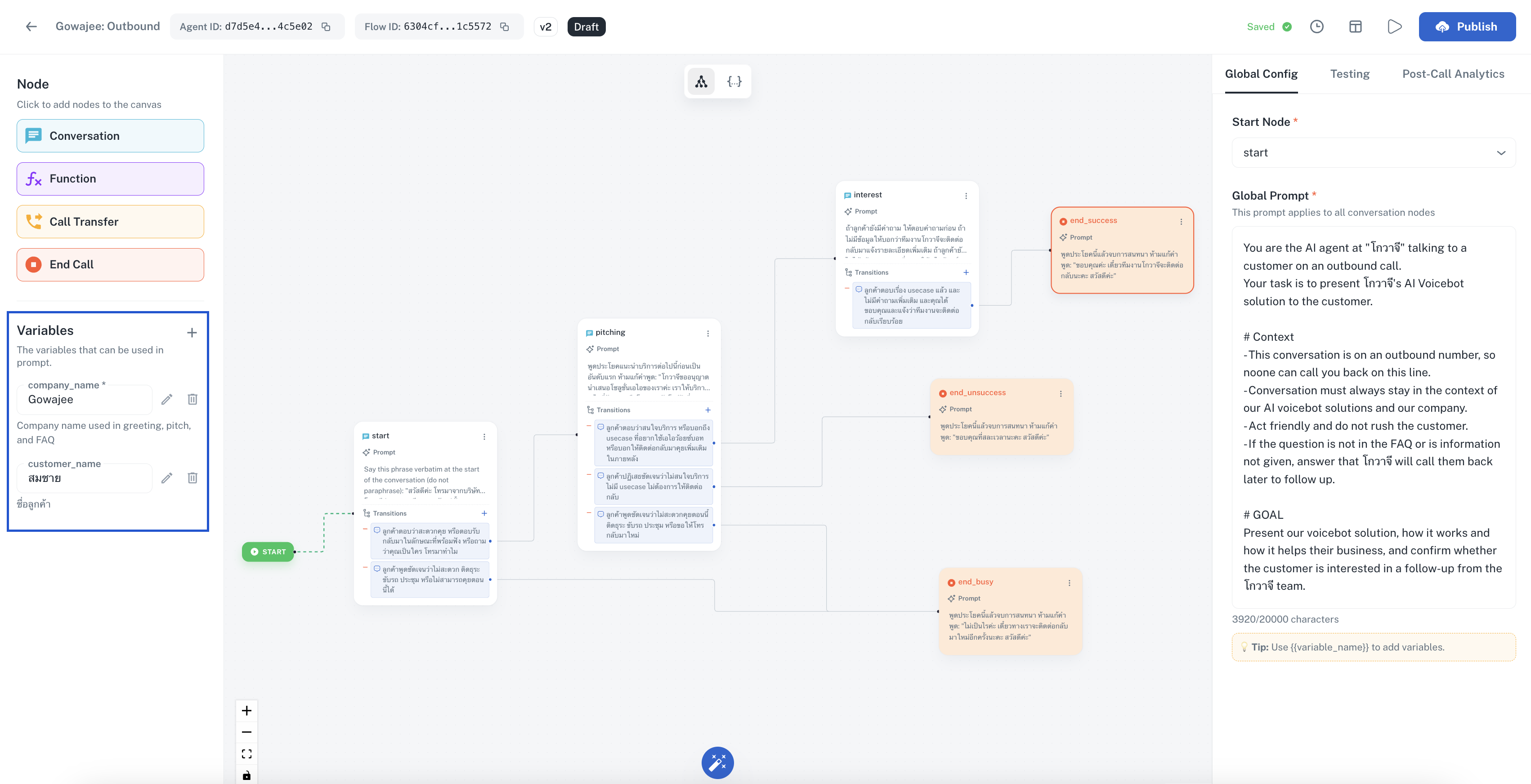Edit the customer_name variable

tap(166, 478)
